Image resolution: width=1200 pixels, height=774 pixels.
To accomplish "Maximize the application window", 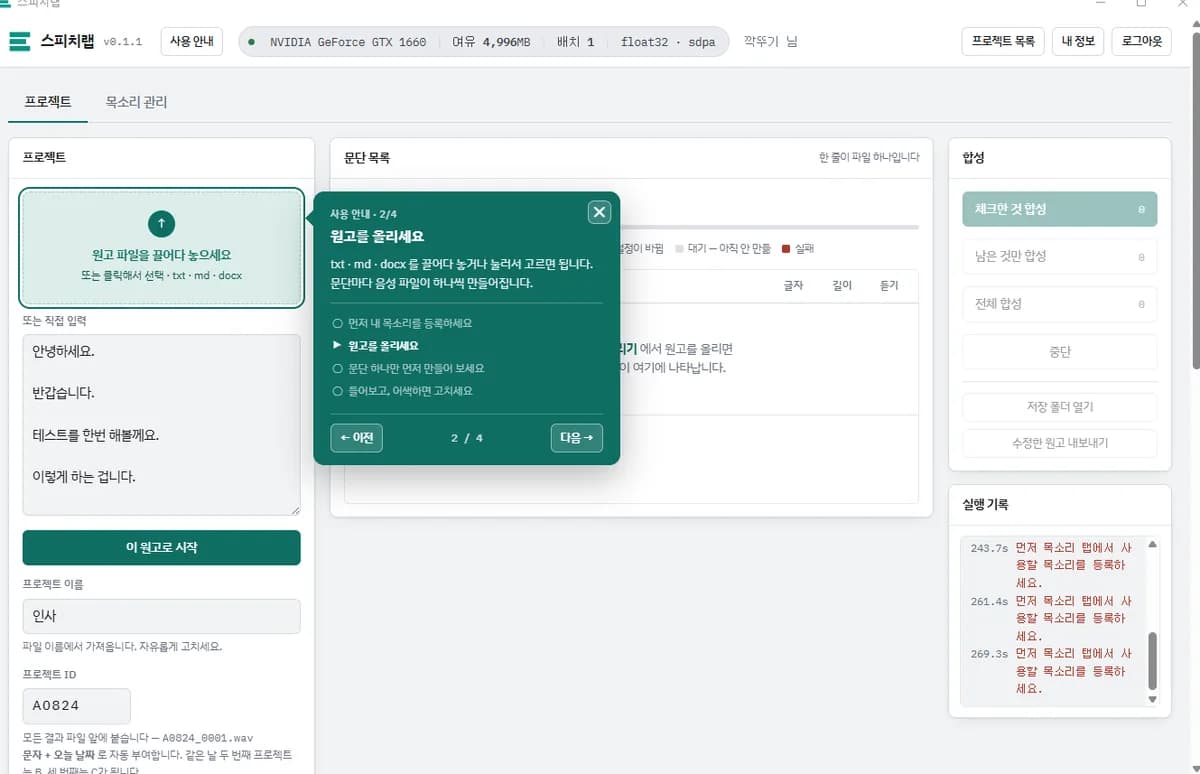I will point(1141,3).
